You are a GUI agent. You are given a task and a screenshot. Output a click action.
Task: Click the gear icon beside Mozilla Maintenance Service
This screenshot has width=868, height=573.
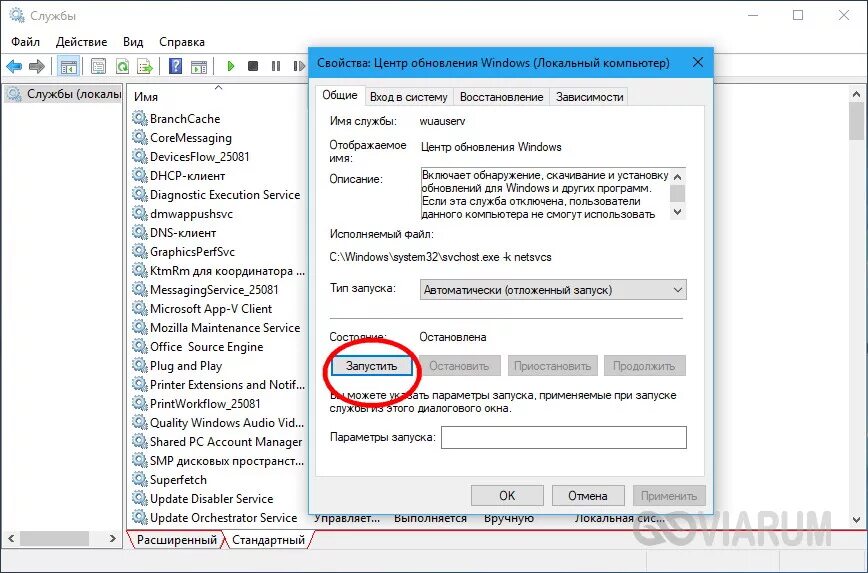click(x=140, y=327)
